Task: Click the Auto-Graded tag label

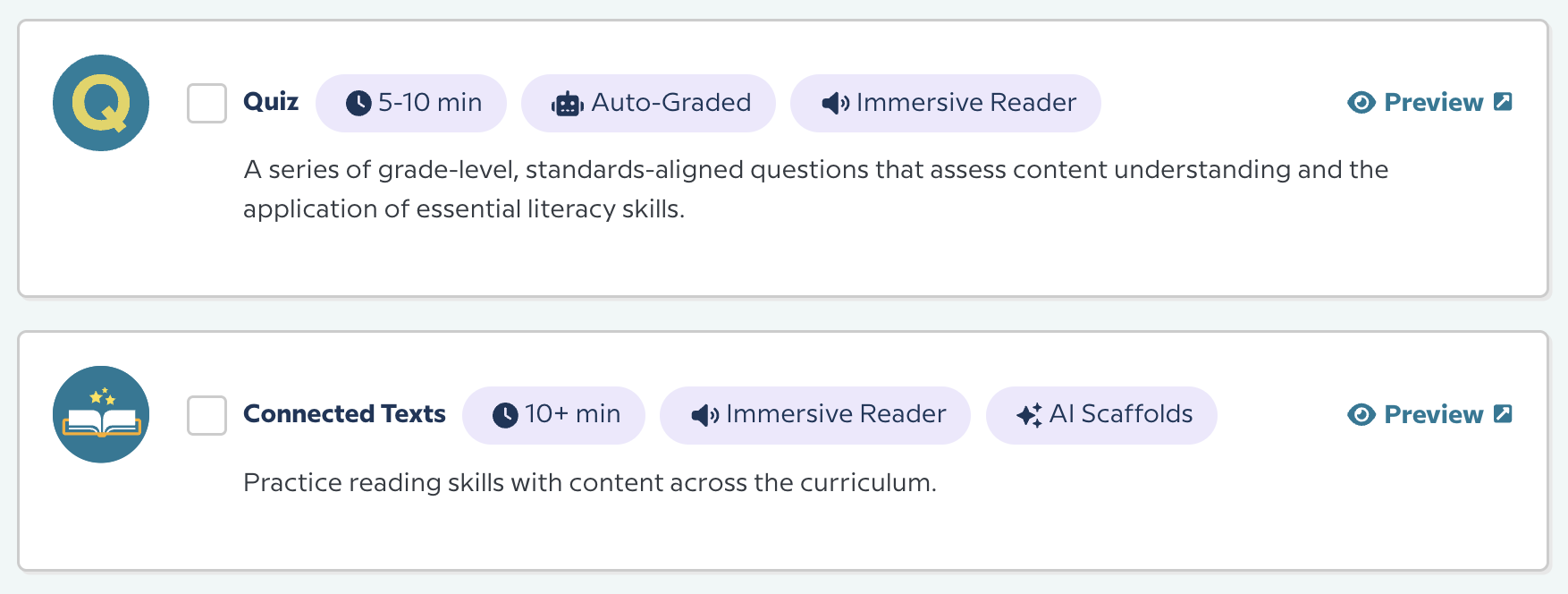Action: pos(670,103)
